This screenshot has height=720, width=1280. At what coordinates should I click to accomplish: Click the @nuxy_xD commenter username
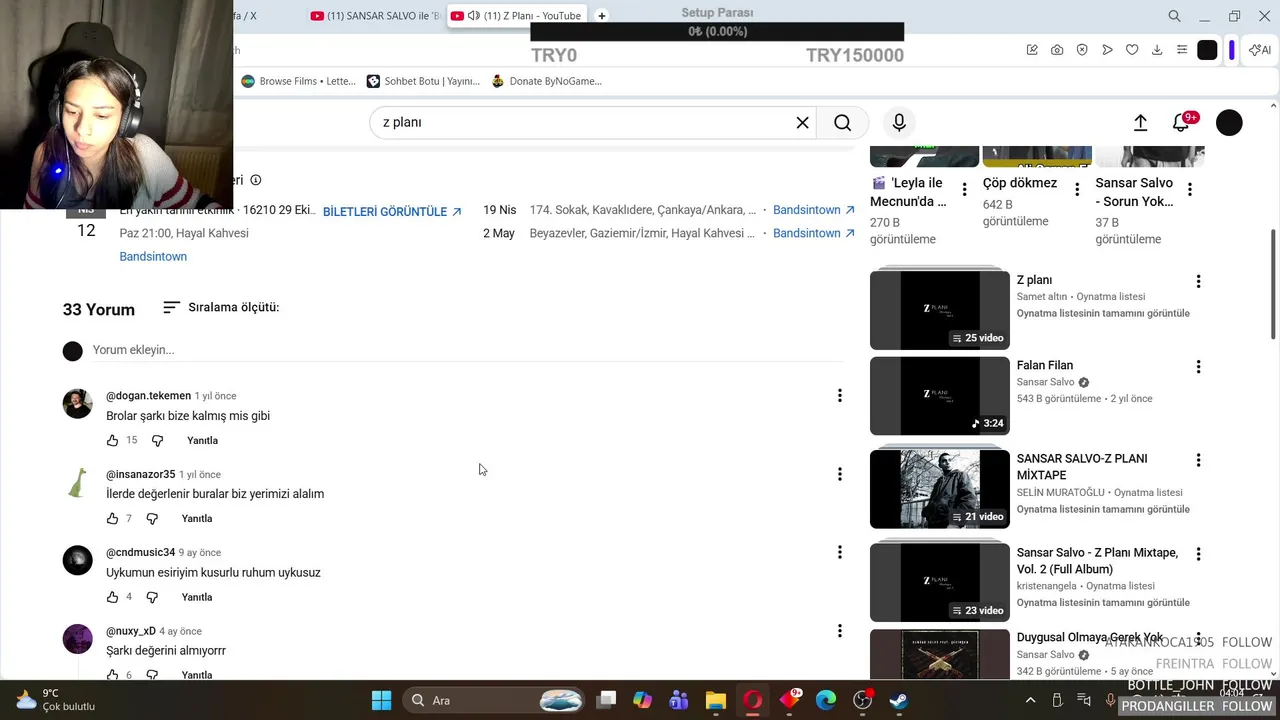[131, 631]
